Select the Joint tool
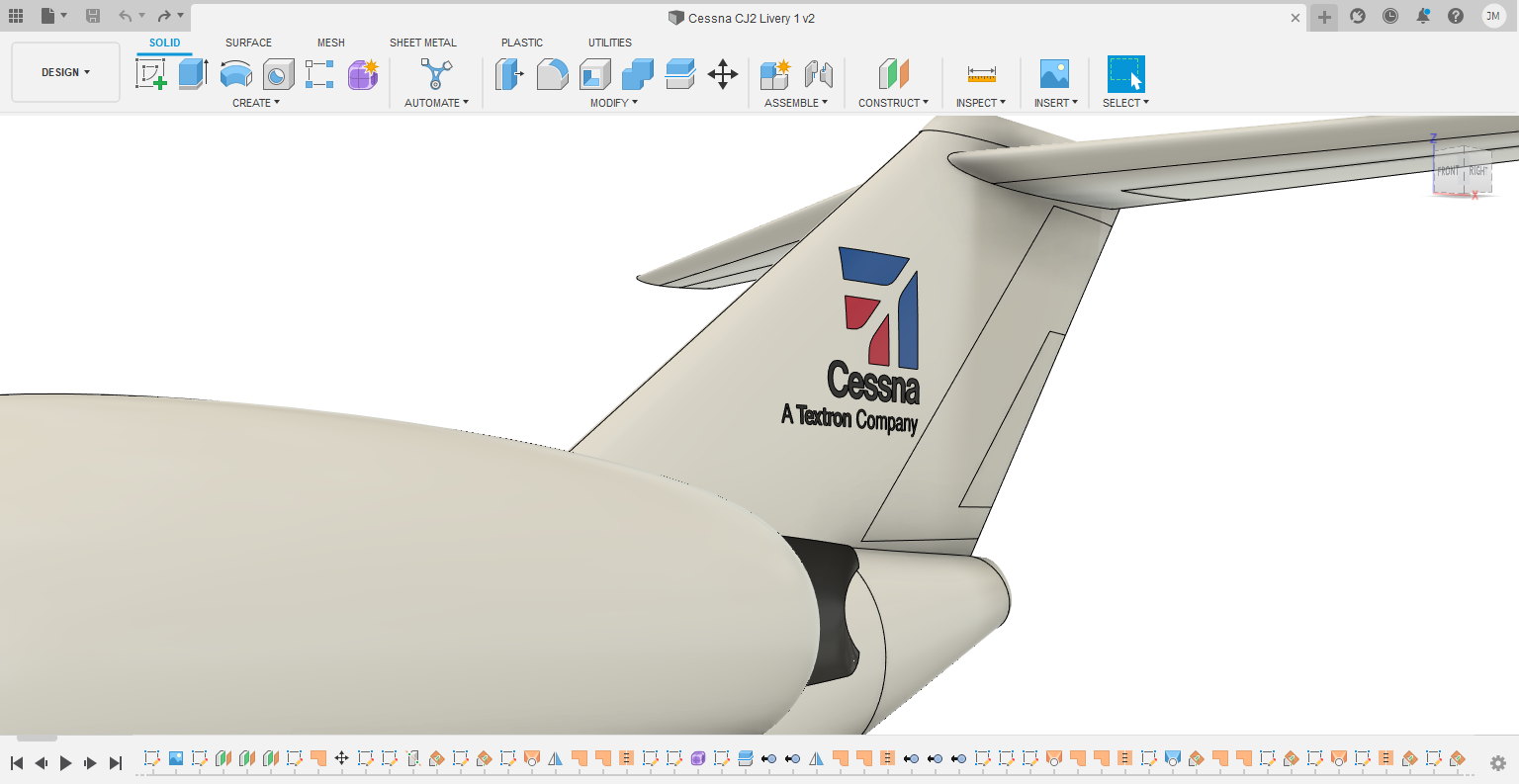This screenshot has width=1519, height=784. point(818,74)
